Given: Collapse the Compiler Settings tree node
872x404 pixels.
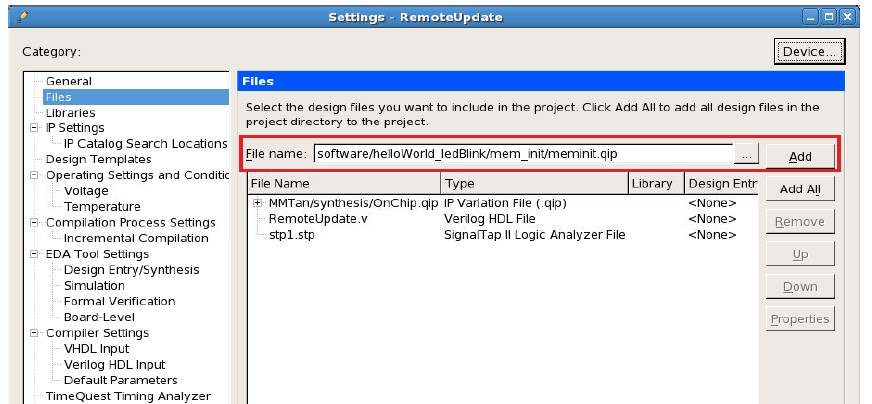Looking at the screenshot, I should (35, 334).
